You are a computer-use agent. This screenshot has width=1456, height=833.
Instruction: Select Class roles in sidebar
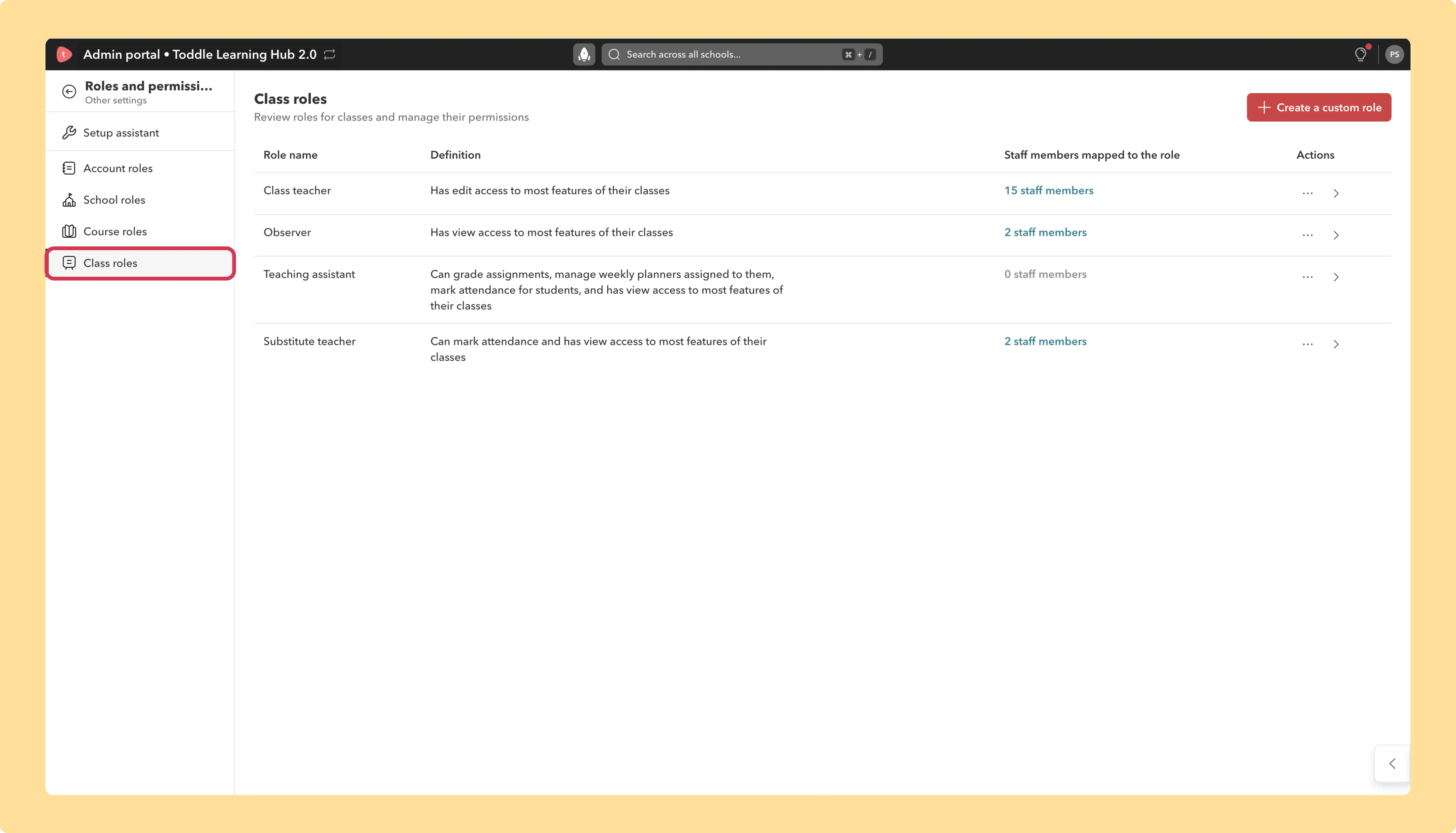[x=140, y=263]
